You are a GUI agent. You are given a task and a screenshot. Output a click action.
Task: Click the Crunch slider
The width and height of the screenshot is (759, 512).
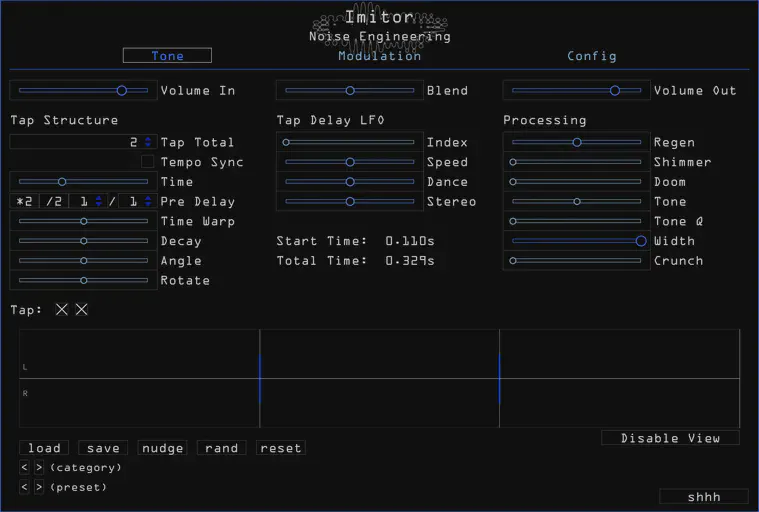(x=577, y=260)
